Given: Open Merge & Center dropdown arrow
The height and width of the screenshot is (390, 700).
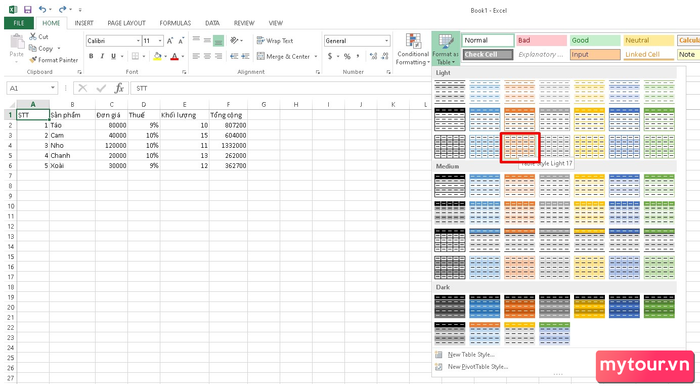Looking at the screenshot, I should 316,57.
